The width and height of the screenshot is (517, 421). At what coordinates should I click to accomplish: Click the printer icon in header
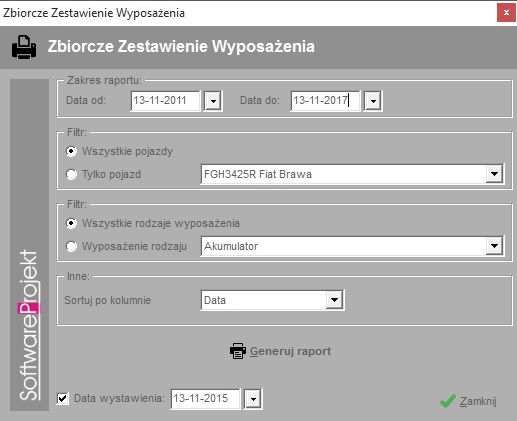(x=24, y=47)
